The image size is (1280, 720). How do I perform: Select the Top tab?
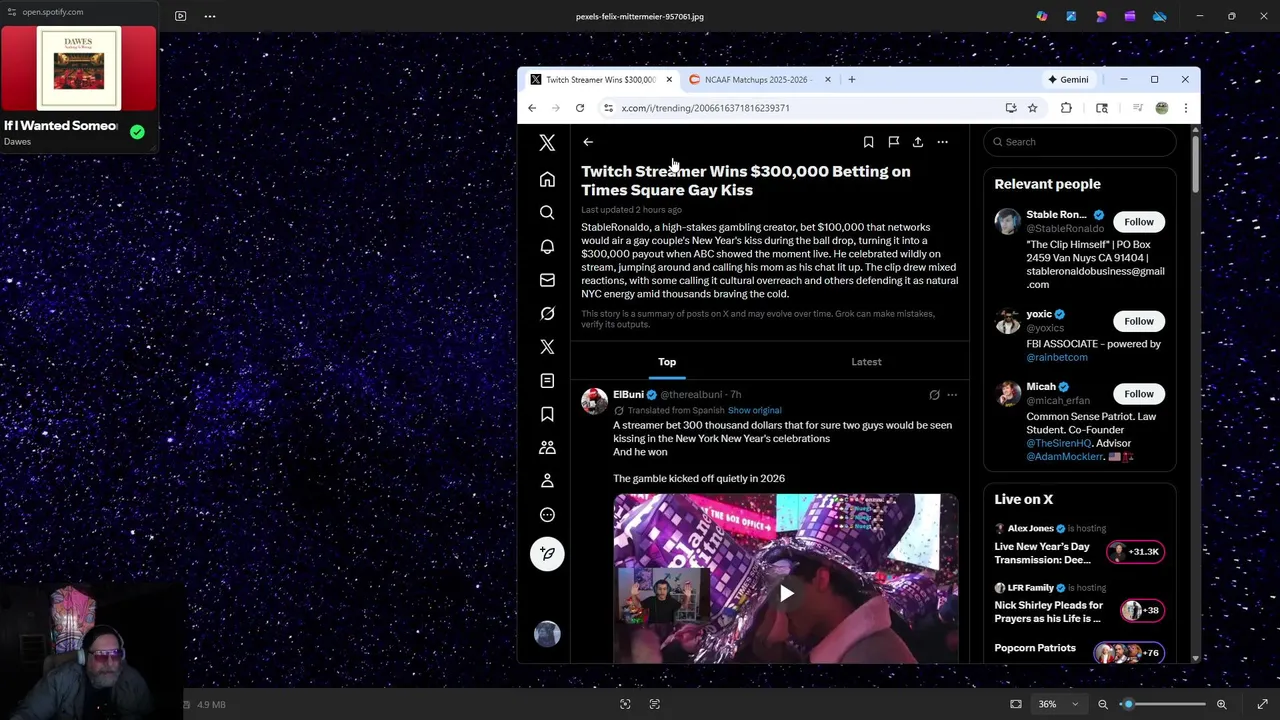click(x=667, y=362)
